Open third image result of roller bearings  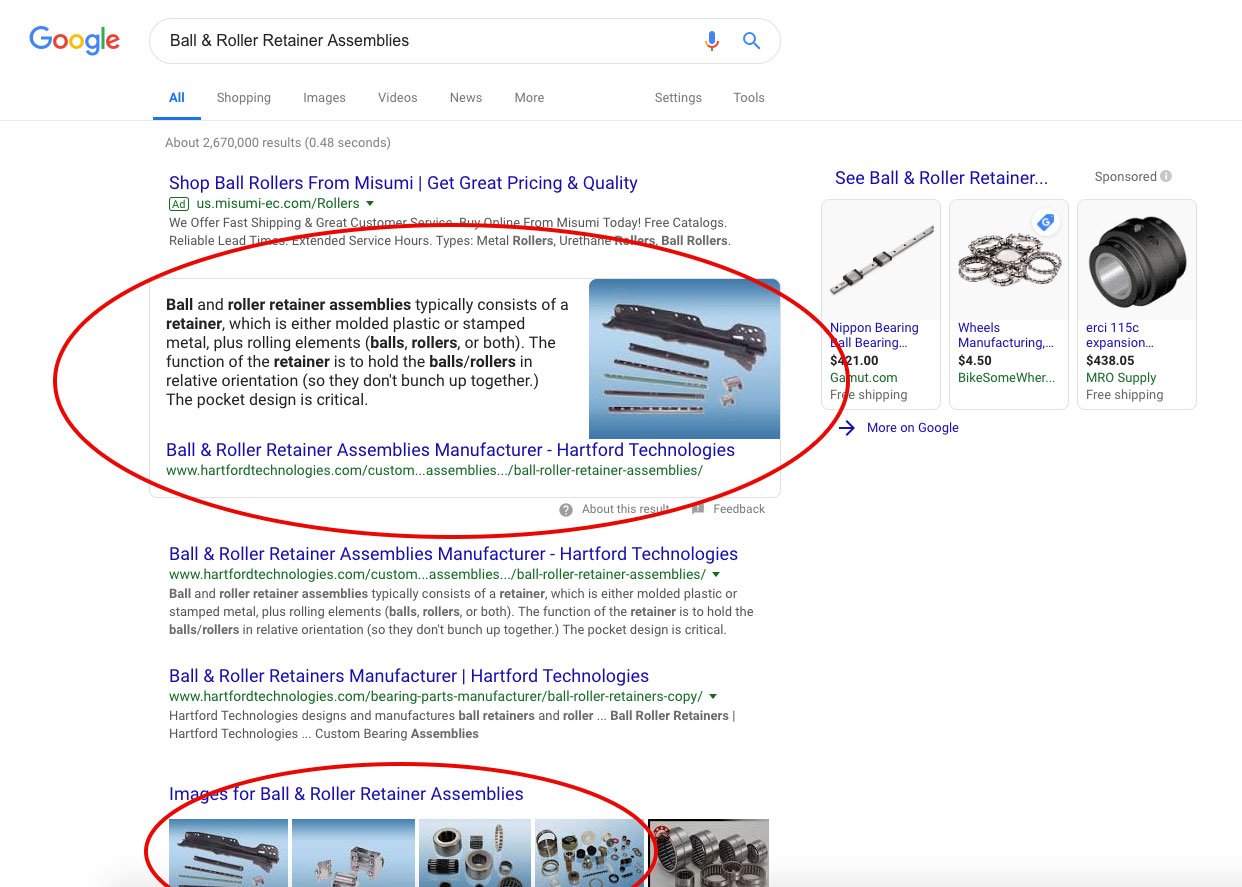coord(475,852)
